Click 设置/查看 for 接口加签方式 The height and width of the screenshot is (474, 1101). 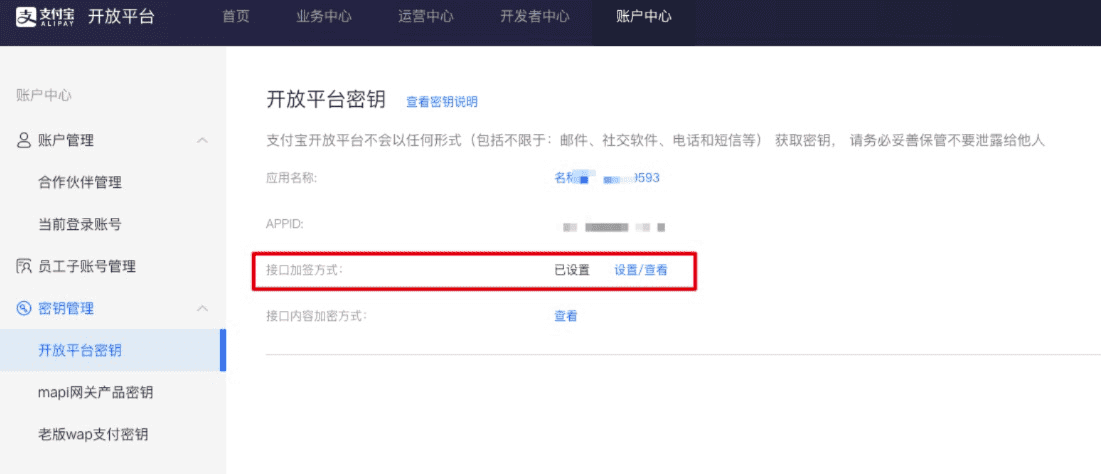[x=641, y=270]
